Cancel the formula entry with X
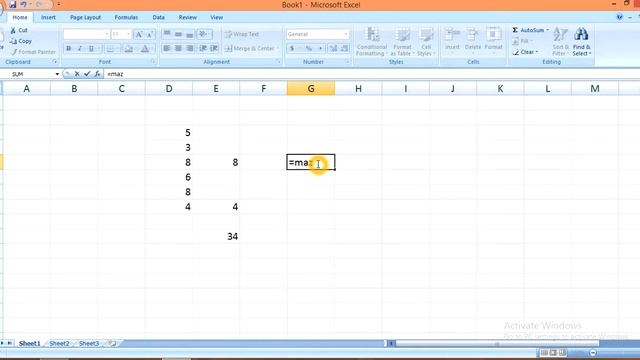 coord(77,74)
